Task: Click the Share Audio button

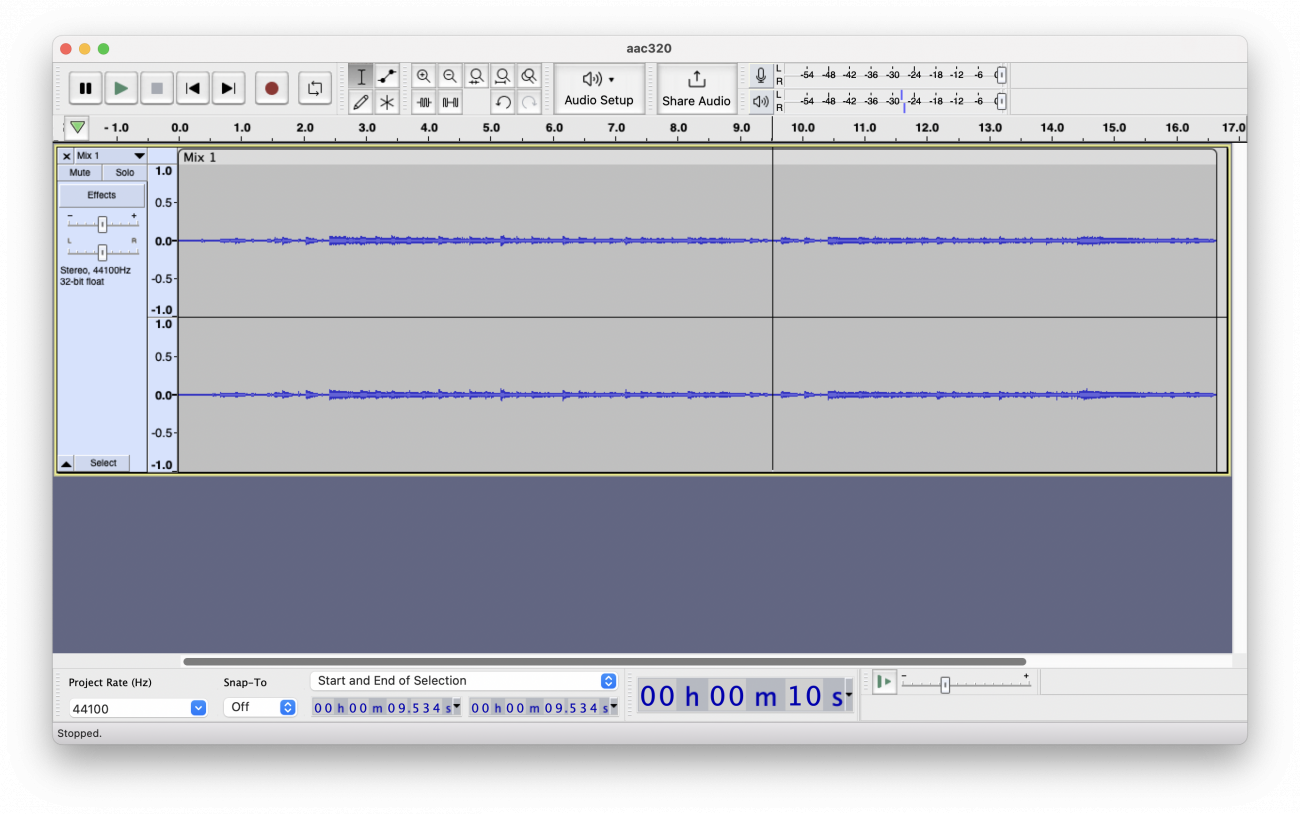Action: 696,88
